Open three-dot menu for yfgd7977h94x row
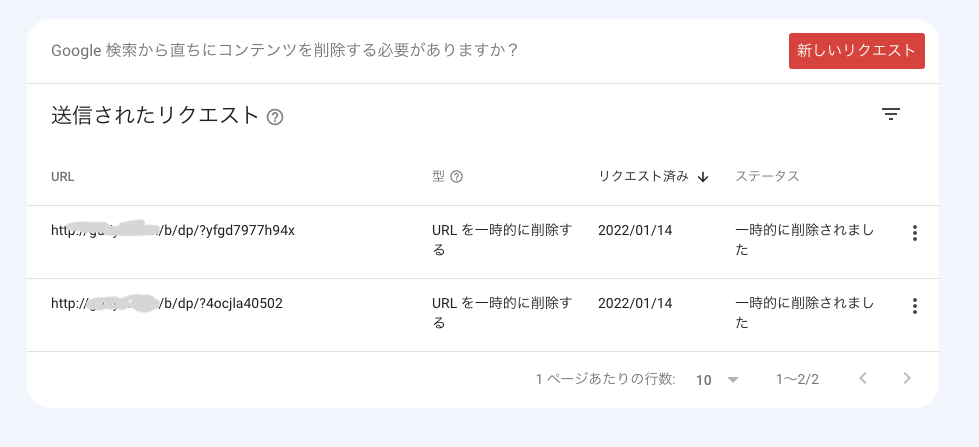 click(915, 233)
